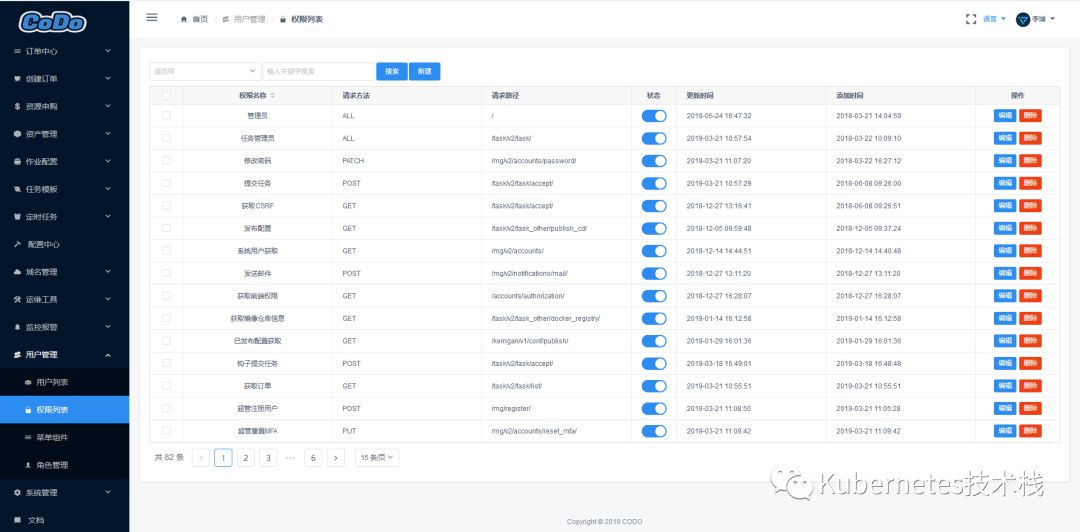
Task: Toggle the fullscreen icon in the top bar
Action: click(971, 19)
